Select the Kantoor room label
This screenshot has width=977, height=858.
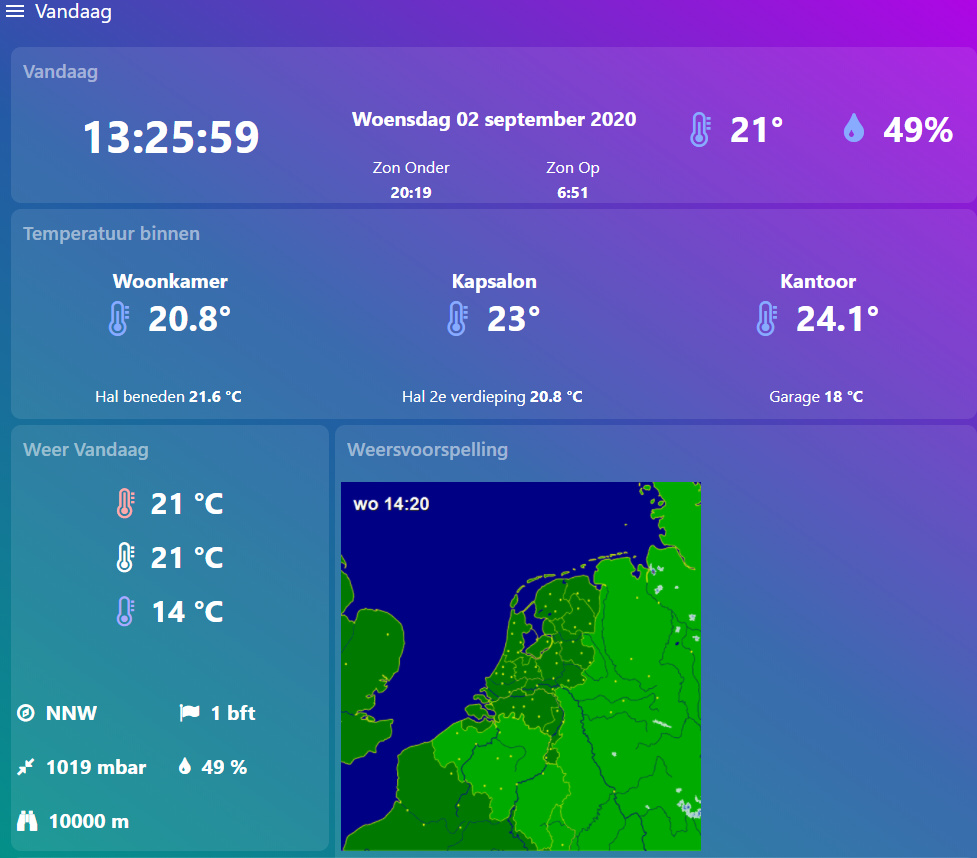coord(818,281)
